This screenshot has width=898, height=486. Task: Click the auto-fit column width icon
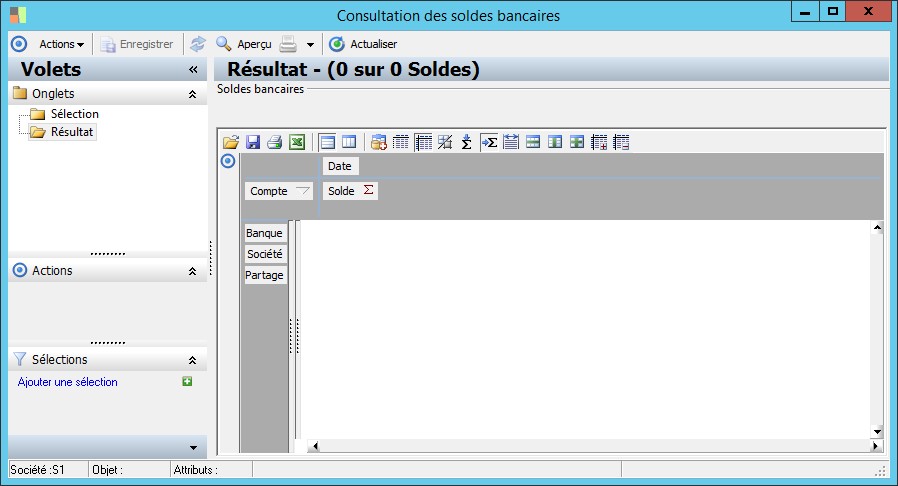coord(511,142)
